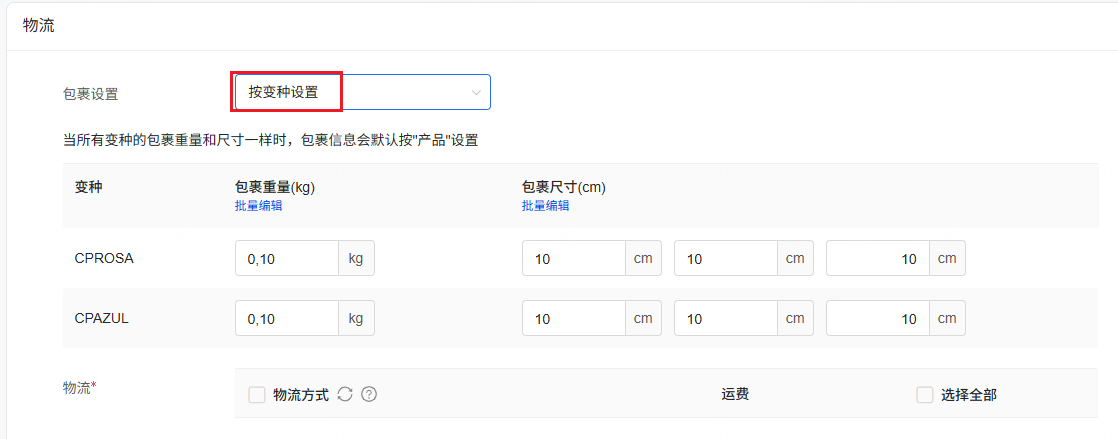Click the 物流 section header
The image size is (1118, 439).
click(x=39, y=26)
